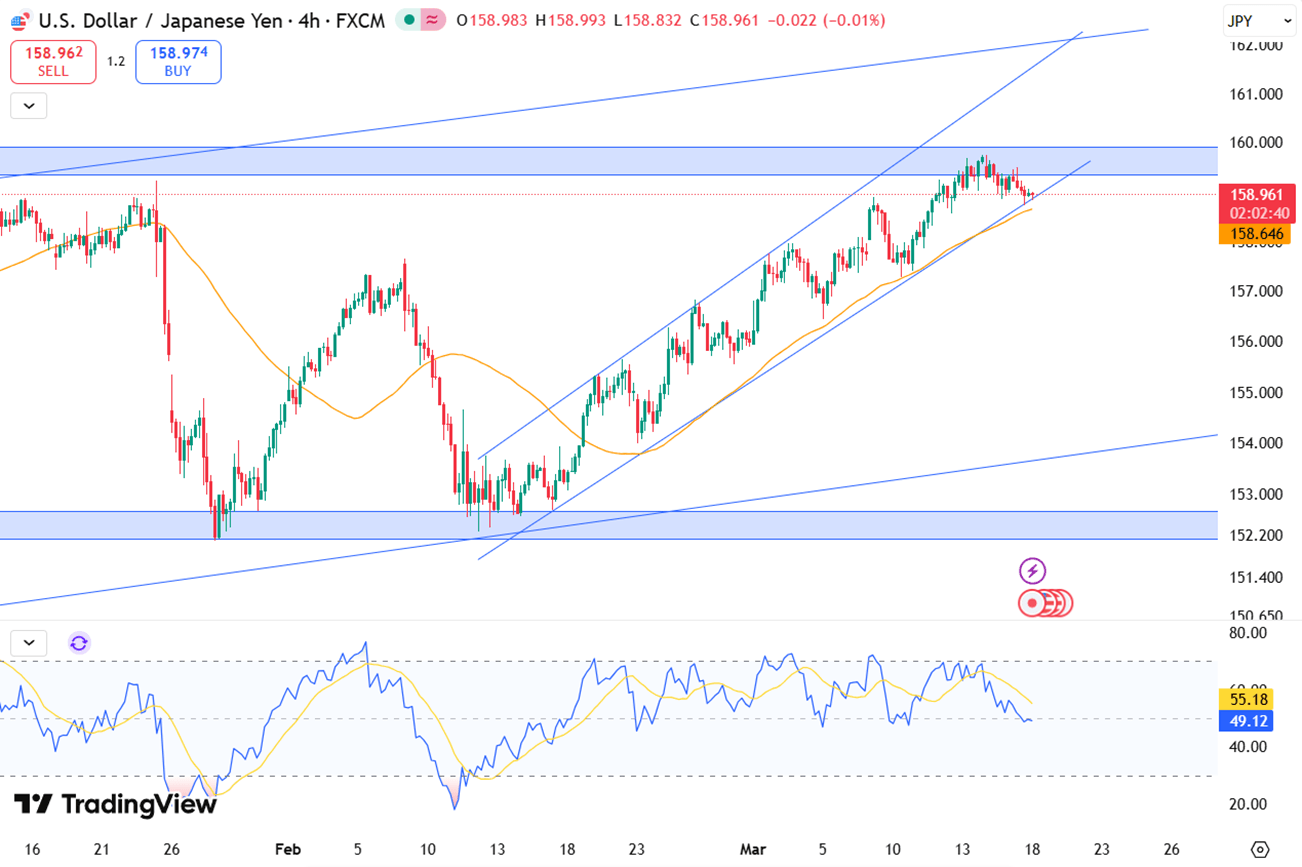Click the Mar label on time axis
Screen dimensions: 1302x867
(752, 849)
